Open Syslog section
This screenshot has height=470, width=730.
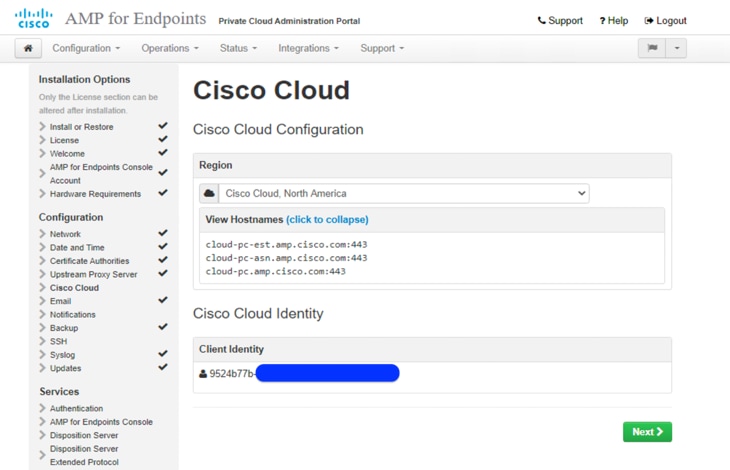62,355
